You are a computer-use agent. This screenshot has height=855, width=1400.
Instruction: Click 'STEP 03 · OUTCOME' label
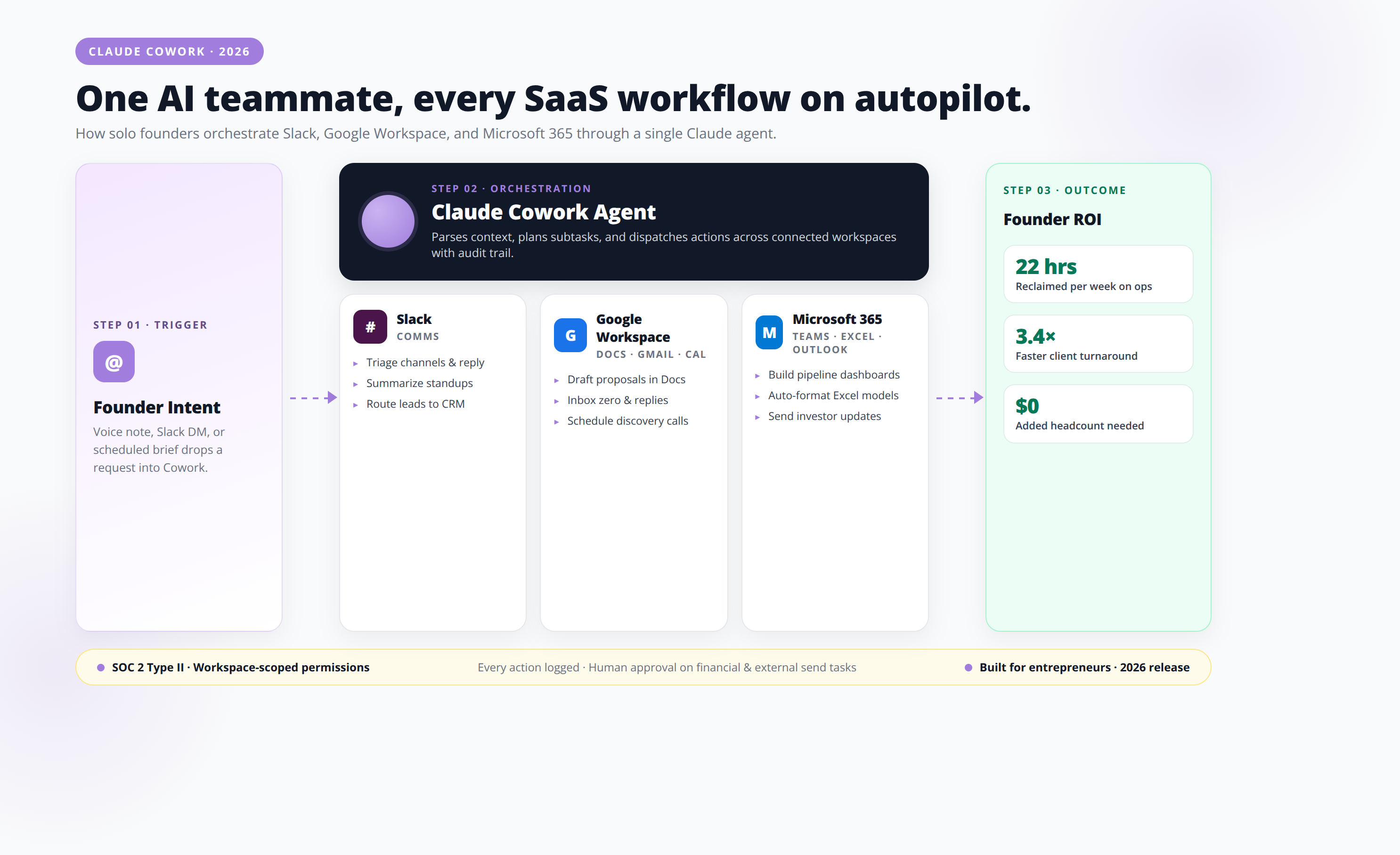pyautogui.click(x=1064, y=190)
